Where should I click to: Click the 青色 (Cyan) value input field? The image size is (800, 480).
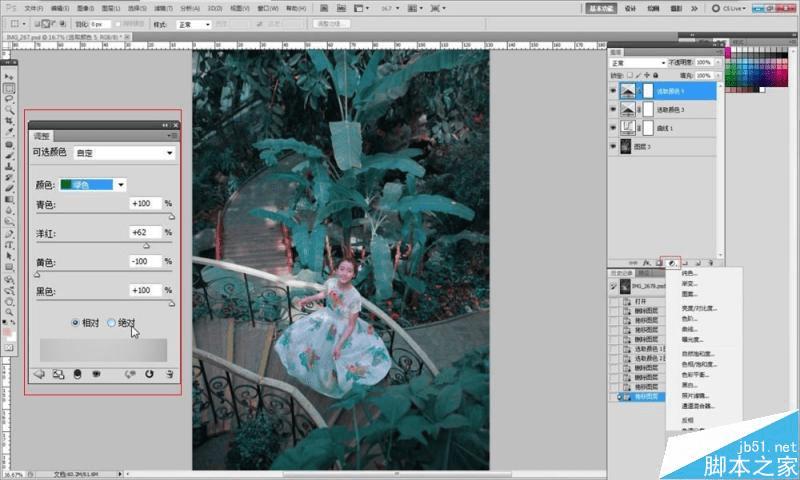coord(146,204)
